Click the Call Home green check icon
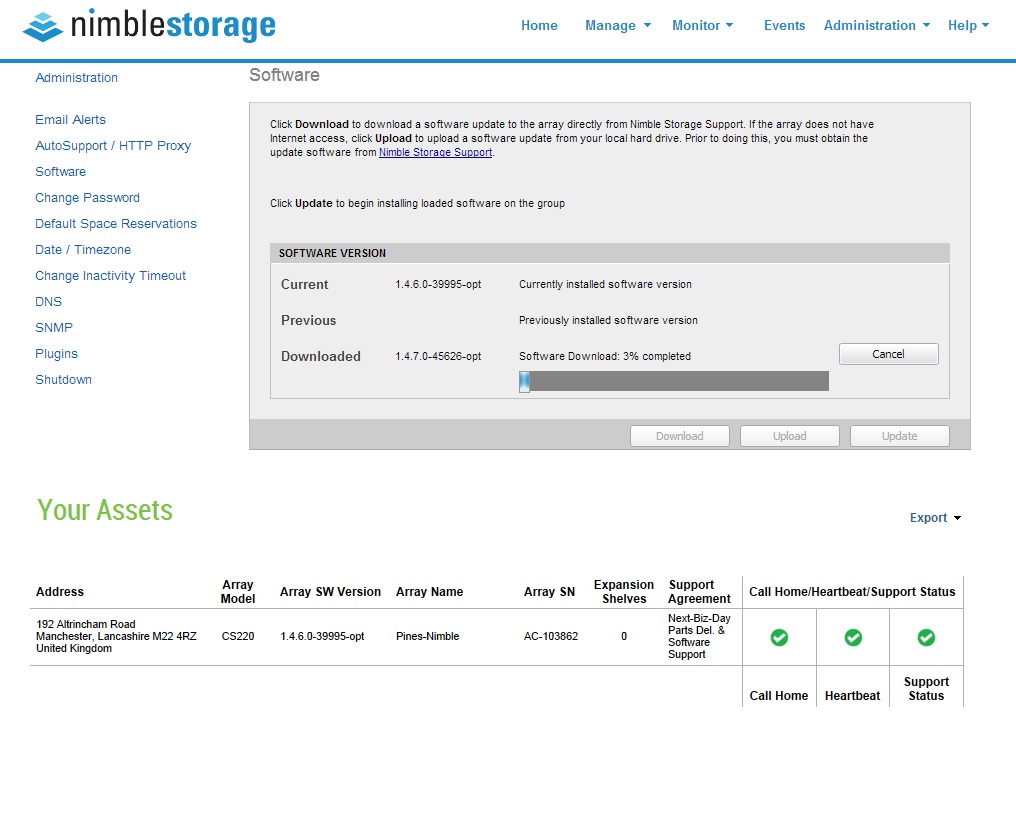Viewport: 1016px width, 823px height. [779, 638]
